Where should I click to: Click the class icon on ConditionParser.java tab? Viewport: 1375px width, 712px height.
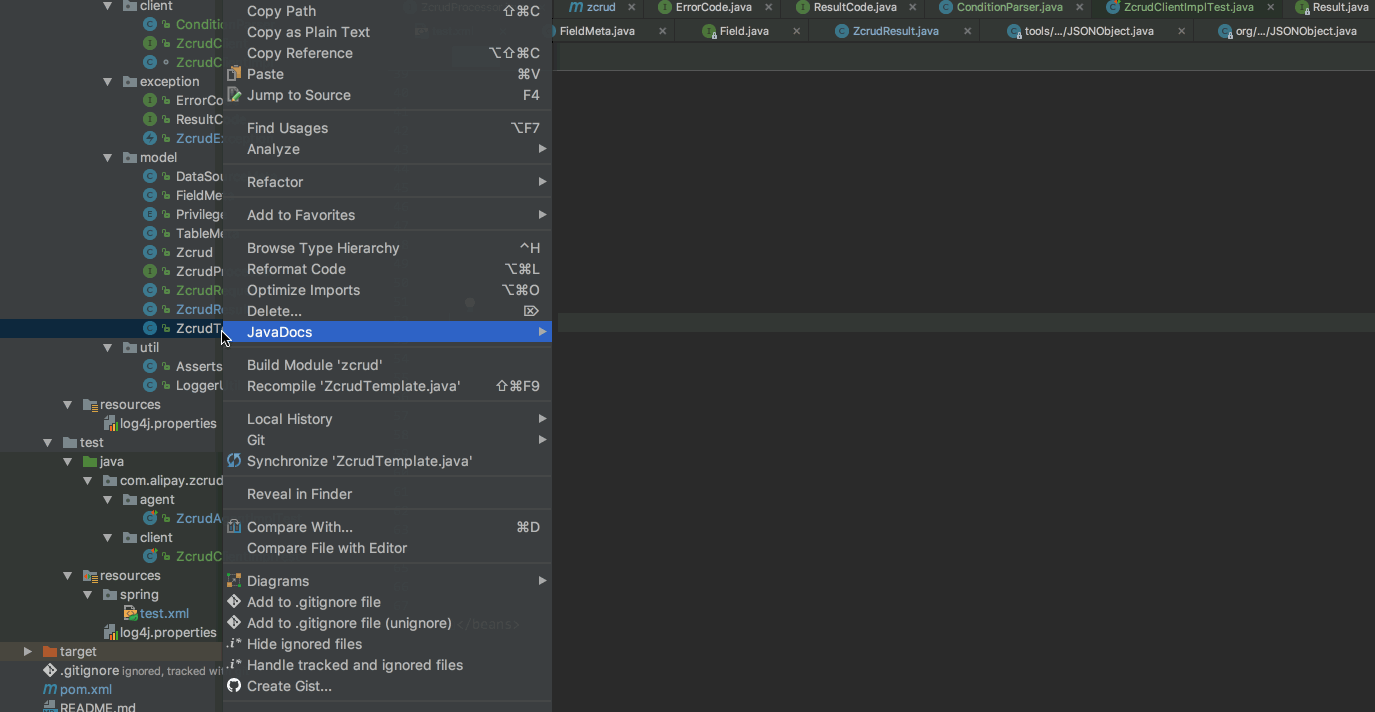click(x=946, y=7)
